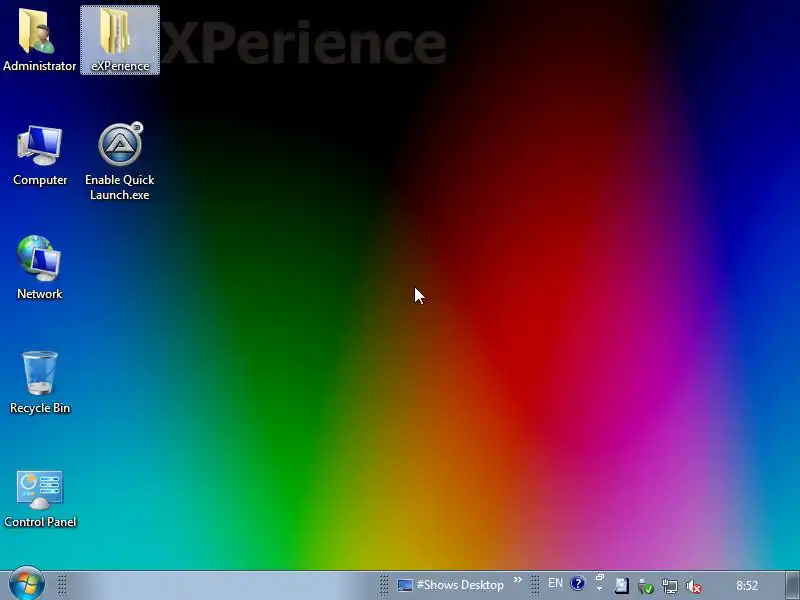This screenshot has height=600, width=800.
Task: Open the EN language indicator
Action: click(x=555, y=584)
